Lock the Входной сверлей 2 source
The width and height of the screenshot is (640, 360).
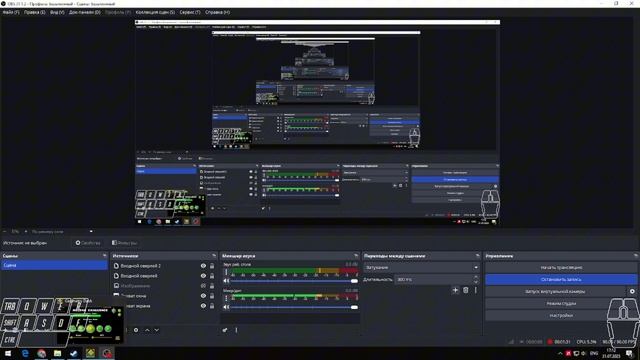click(212, 266)
